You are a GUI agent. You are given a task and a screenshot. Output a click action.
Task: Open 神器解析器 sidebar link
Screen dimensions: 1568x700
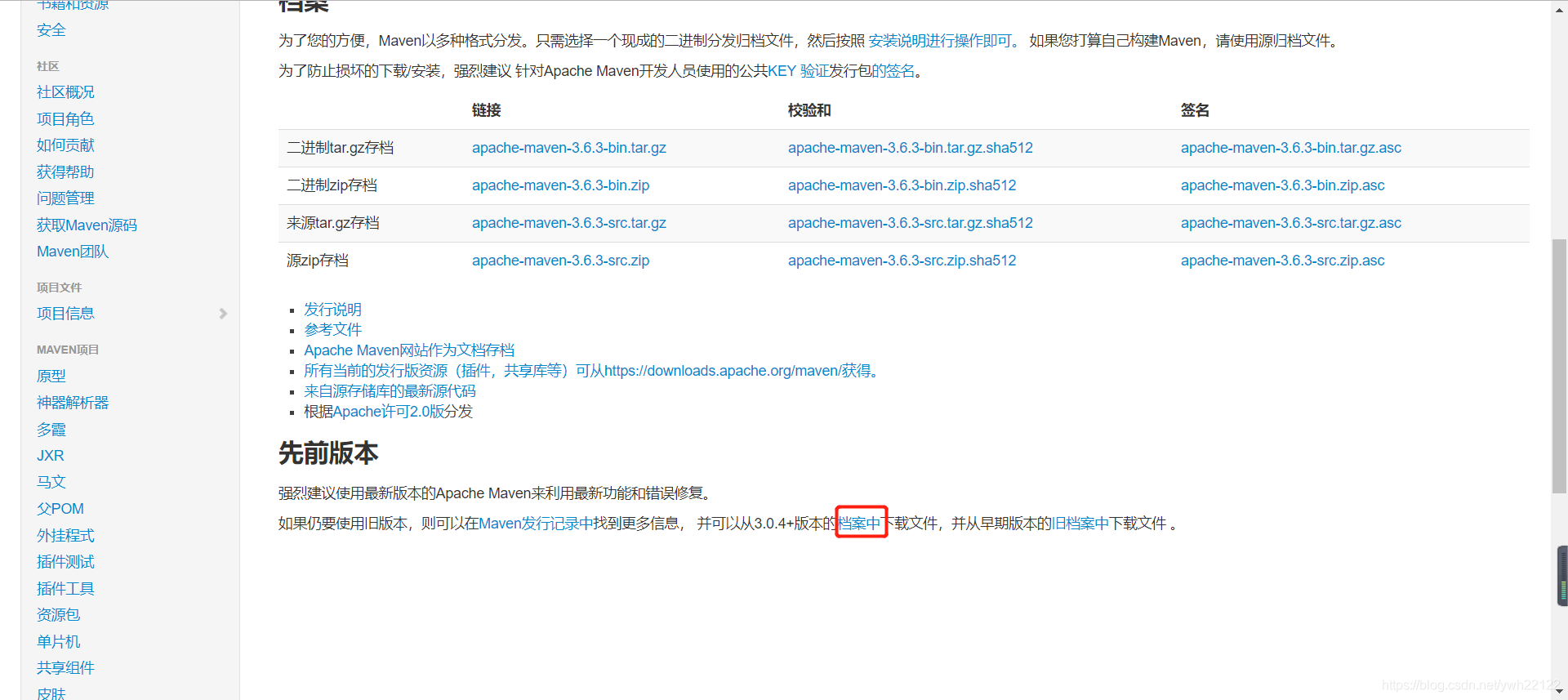tap(73, 403)
